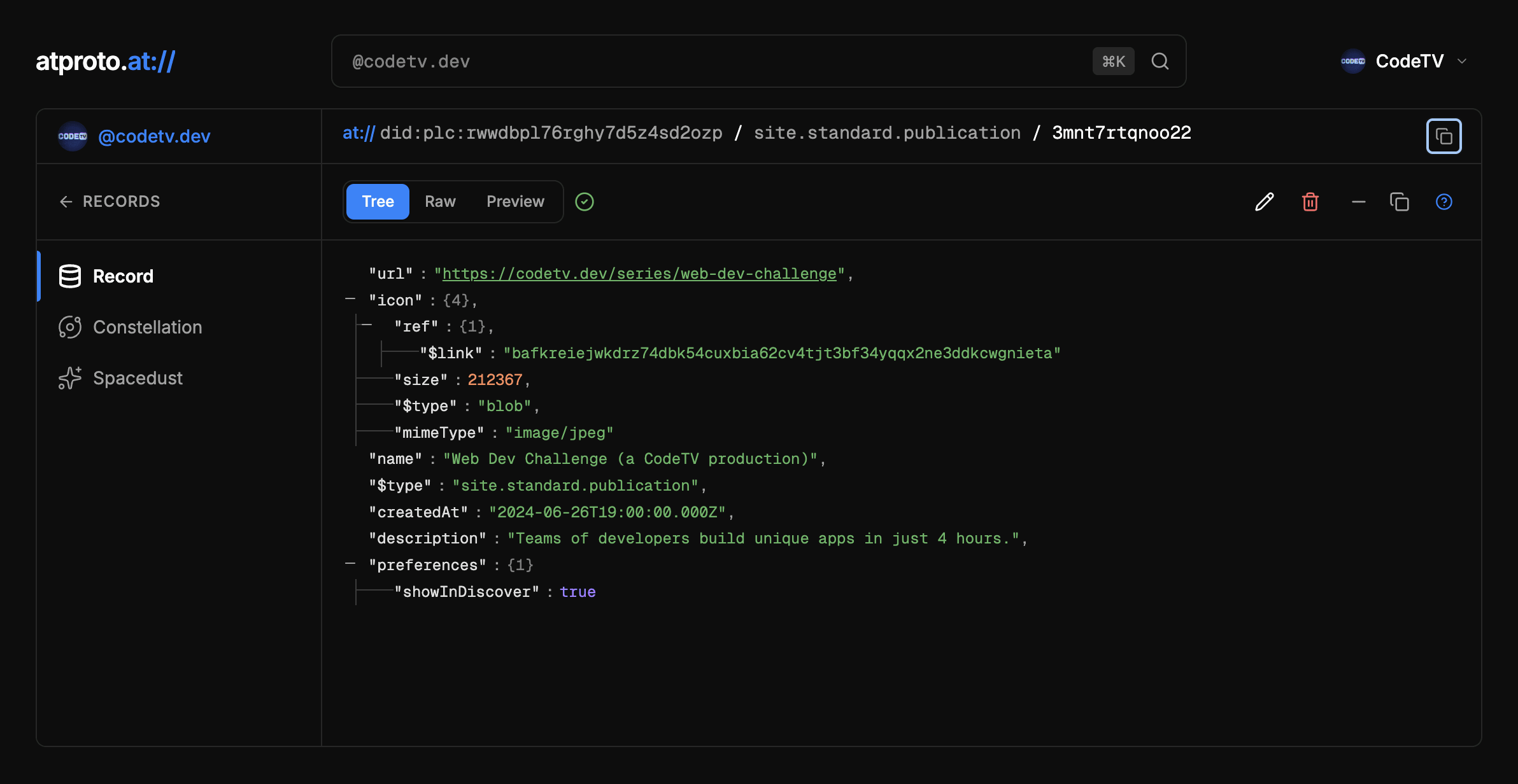
Task: Switch to the Raw view tab
Action: pos(440,202)
